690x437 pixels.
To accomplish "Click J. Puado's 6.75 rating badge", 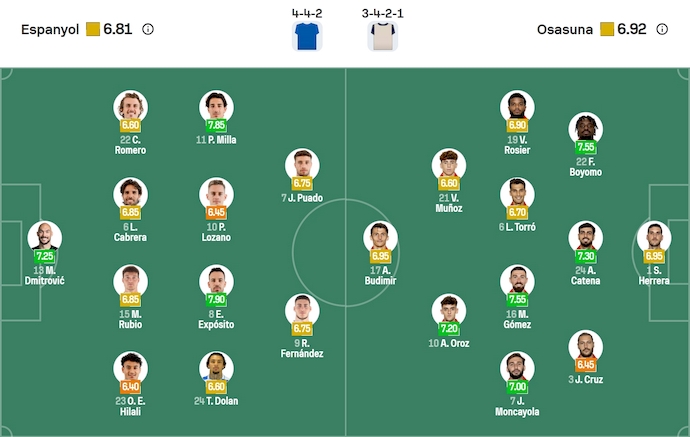I will tap(302, 184).
